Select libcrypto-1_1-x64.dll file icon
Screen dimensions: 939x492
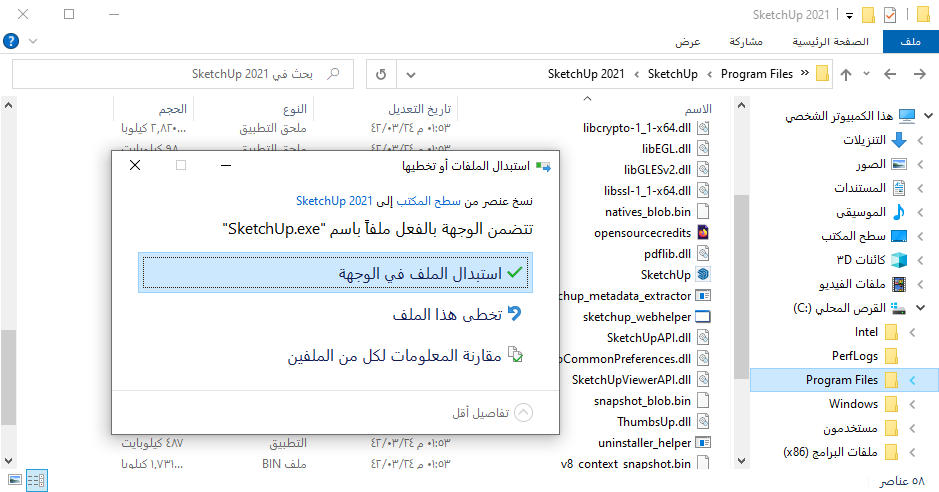703,127
